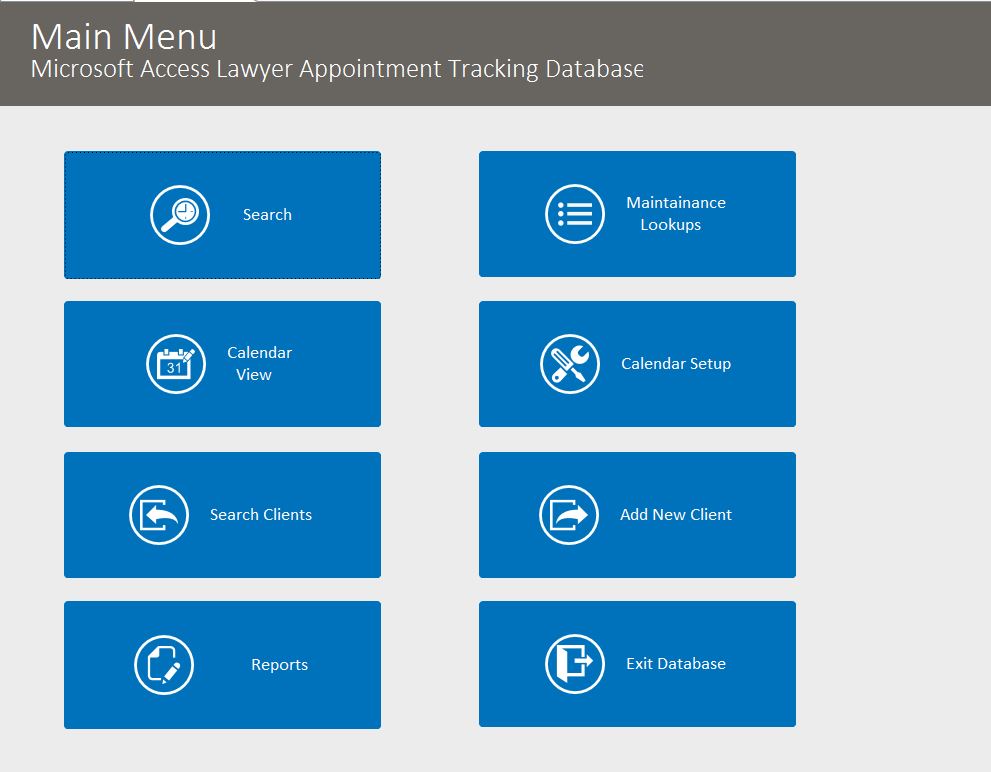Click the Search Clients button
991x772 pixels.
[x=222, y=515]
